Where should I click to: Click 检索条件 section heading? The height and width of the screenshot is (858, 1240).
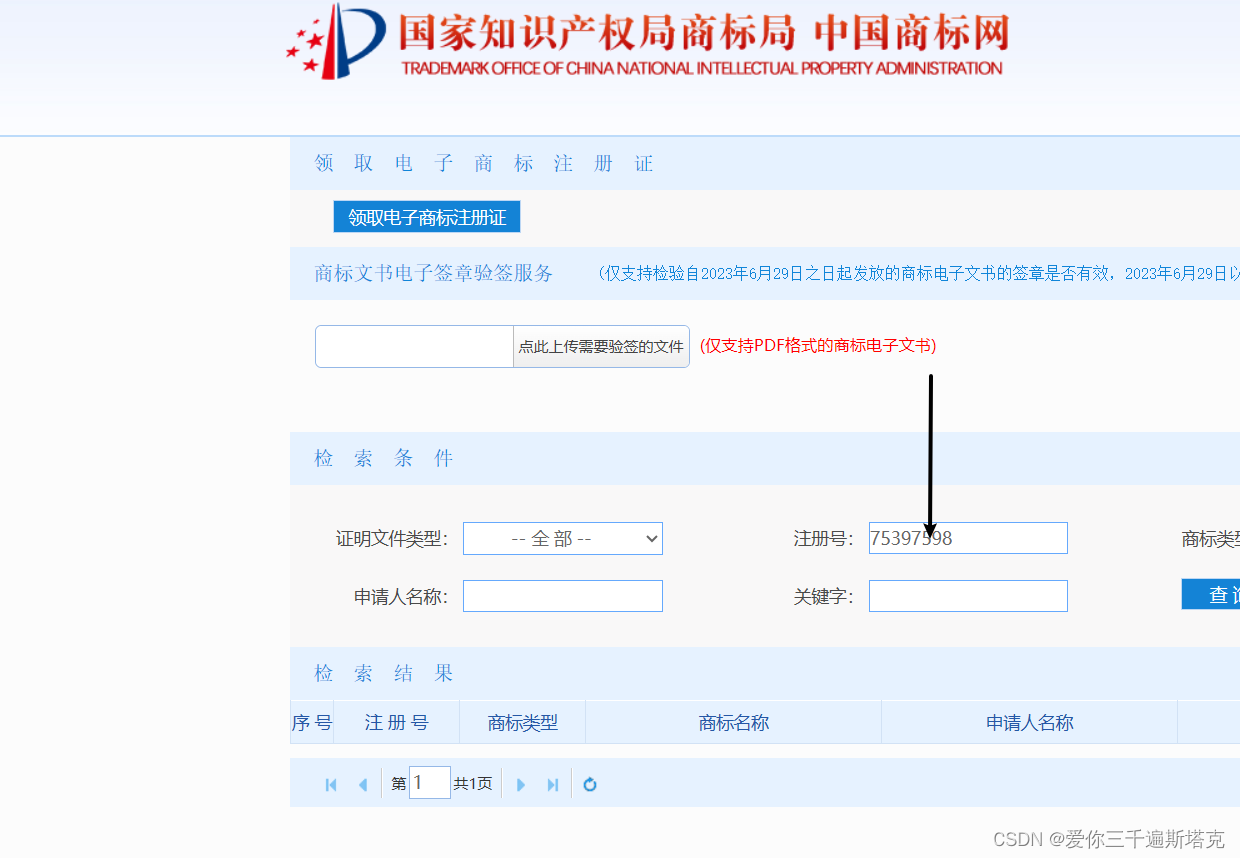coord(384,458)
